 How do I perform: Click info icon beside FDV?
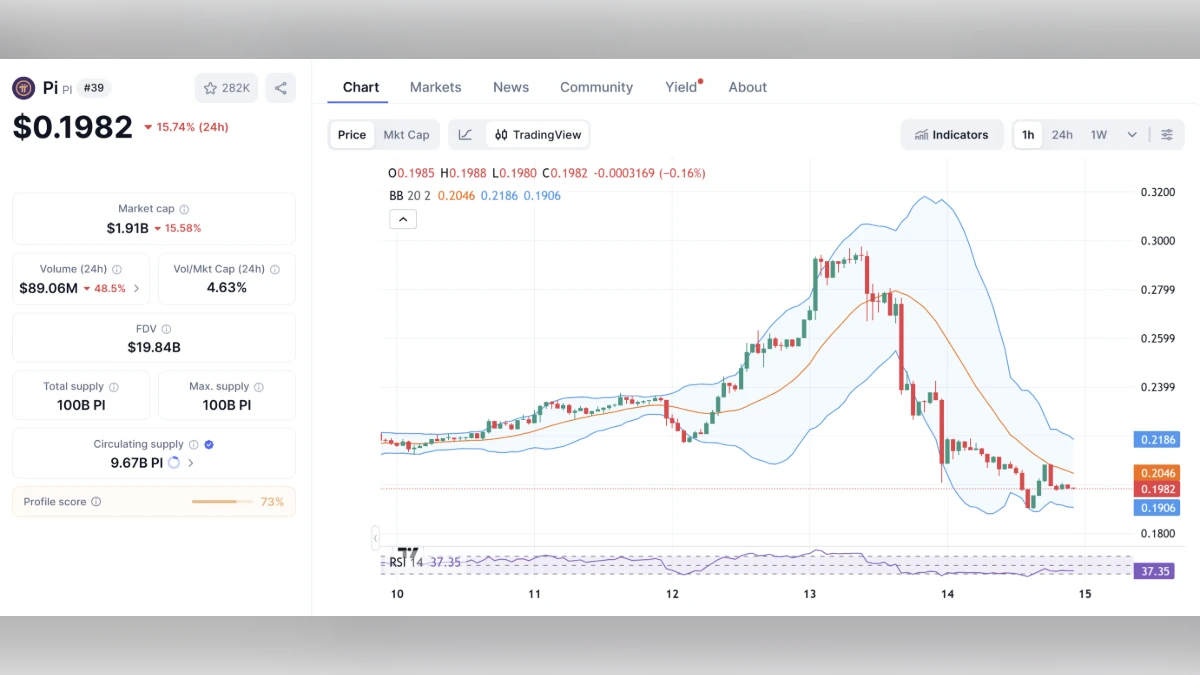166,329
